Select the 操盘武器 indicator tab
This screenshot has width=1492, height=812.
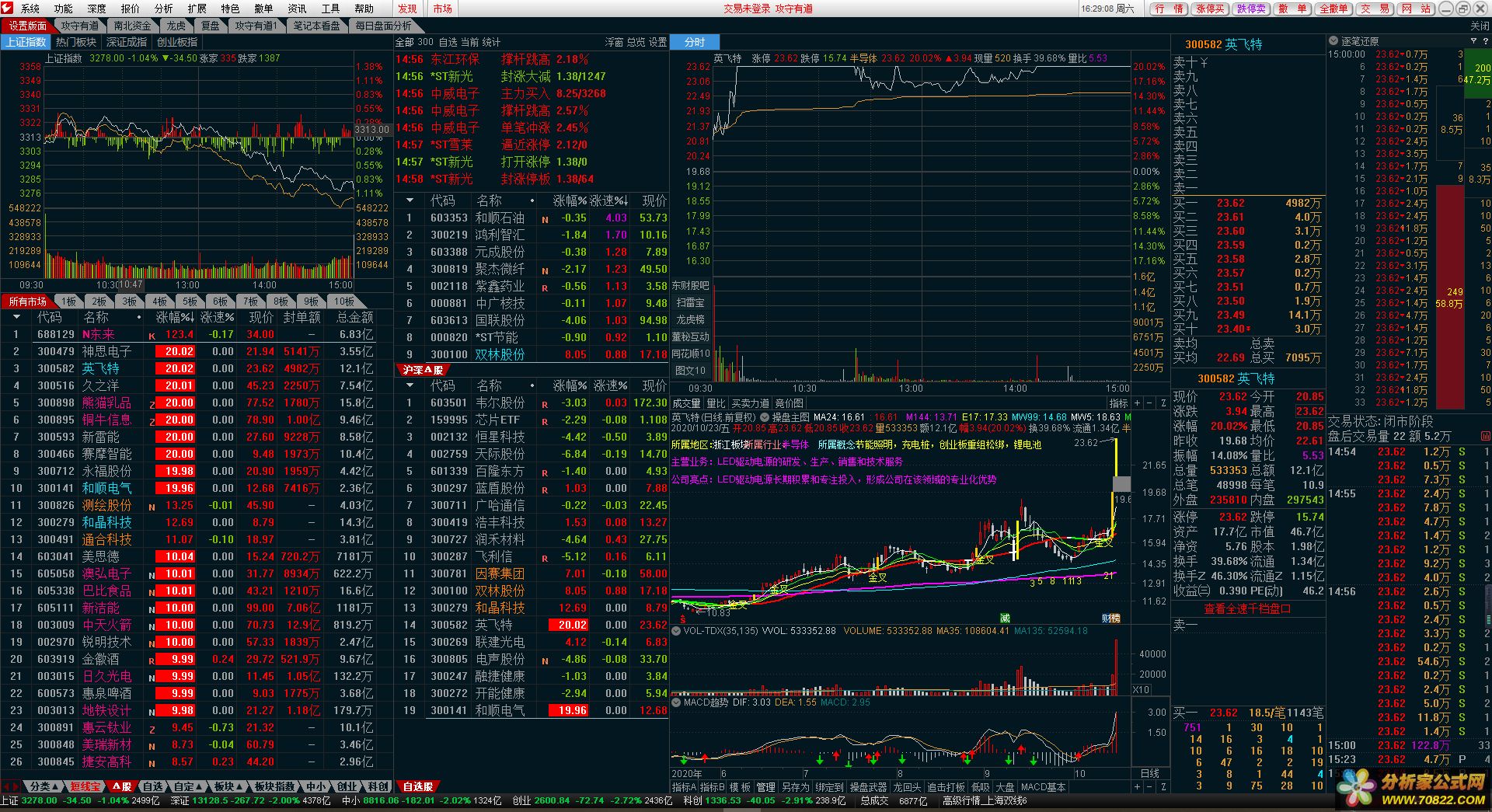pyautogui.click(x=868, y=787)
